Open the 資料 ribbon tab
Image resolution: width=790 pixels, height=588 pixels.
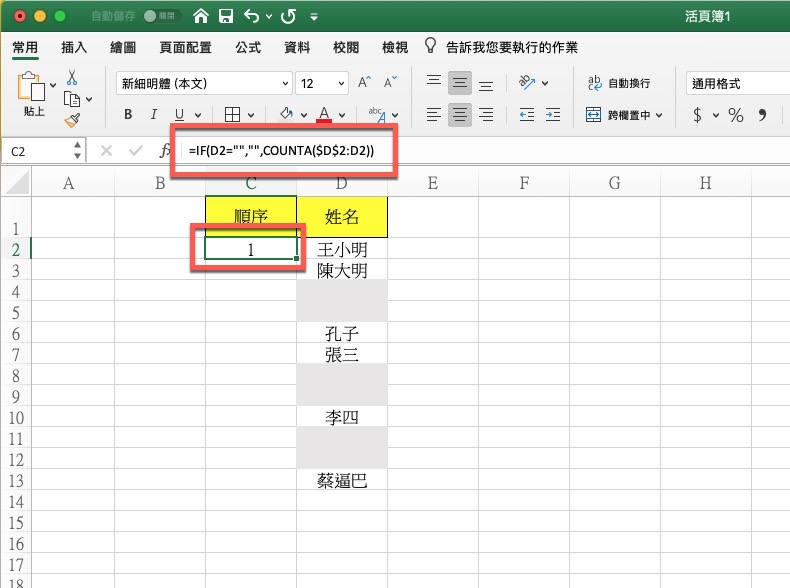(297, 47)
